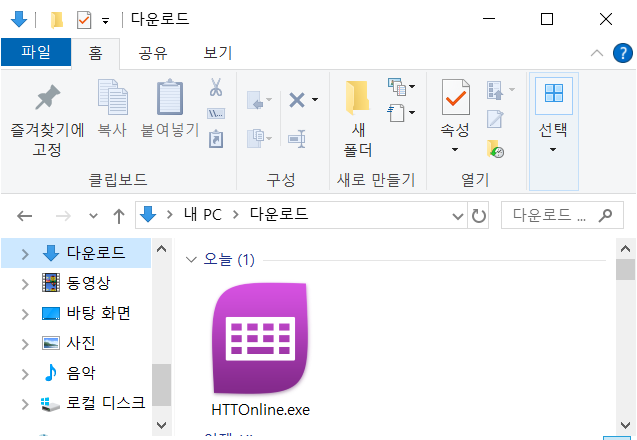Click the History folder-clock icon

point(495,149)
